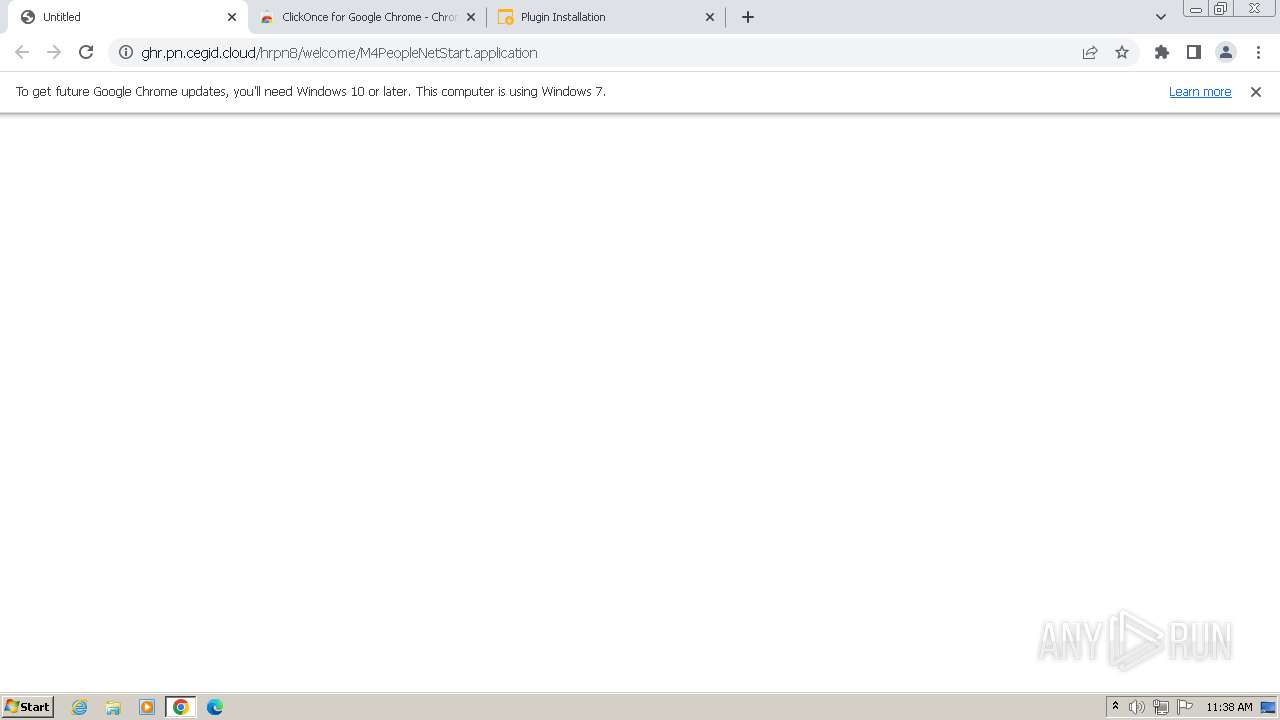
Task: Toggle the Chrome side panel
Action: coord(1194,52)
